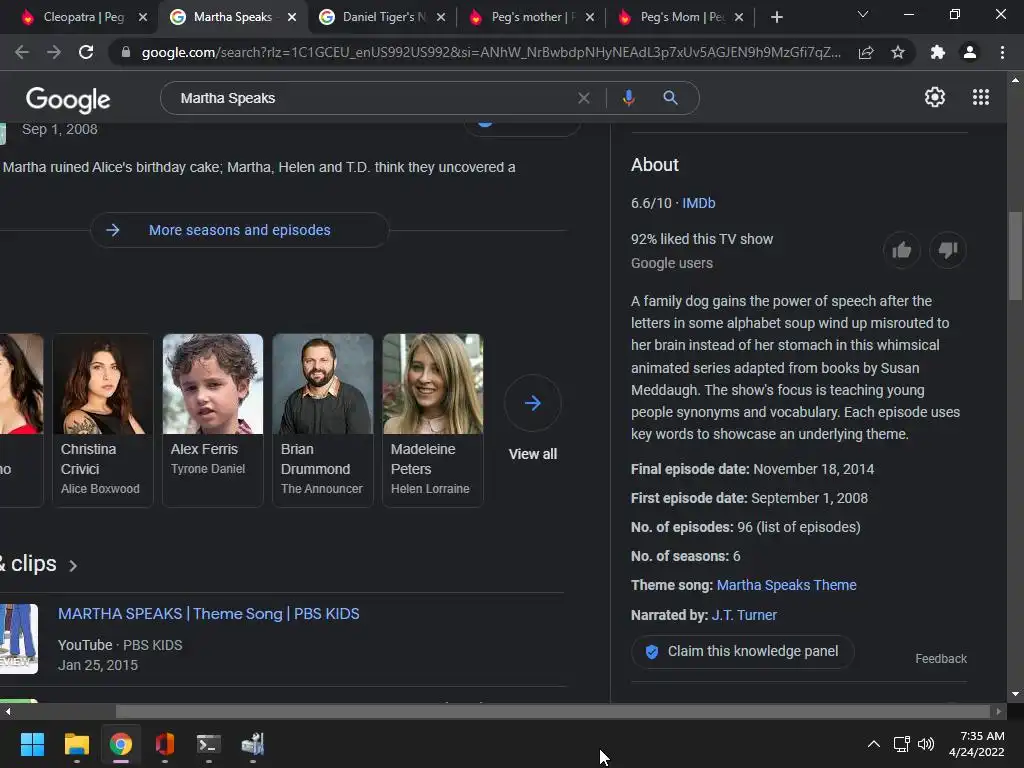Click Claim this knowledge panel
Screen dimensions: 1024x768
743,652
